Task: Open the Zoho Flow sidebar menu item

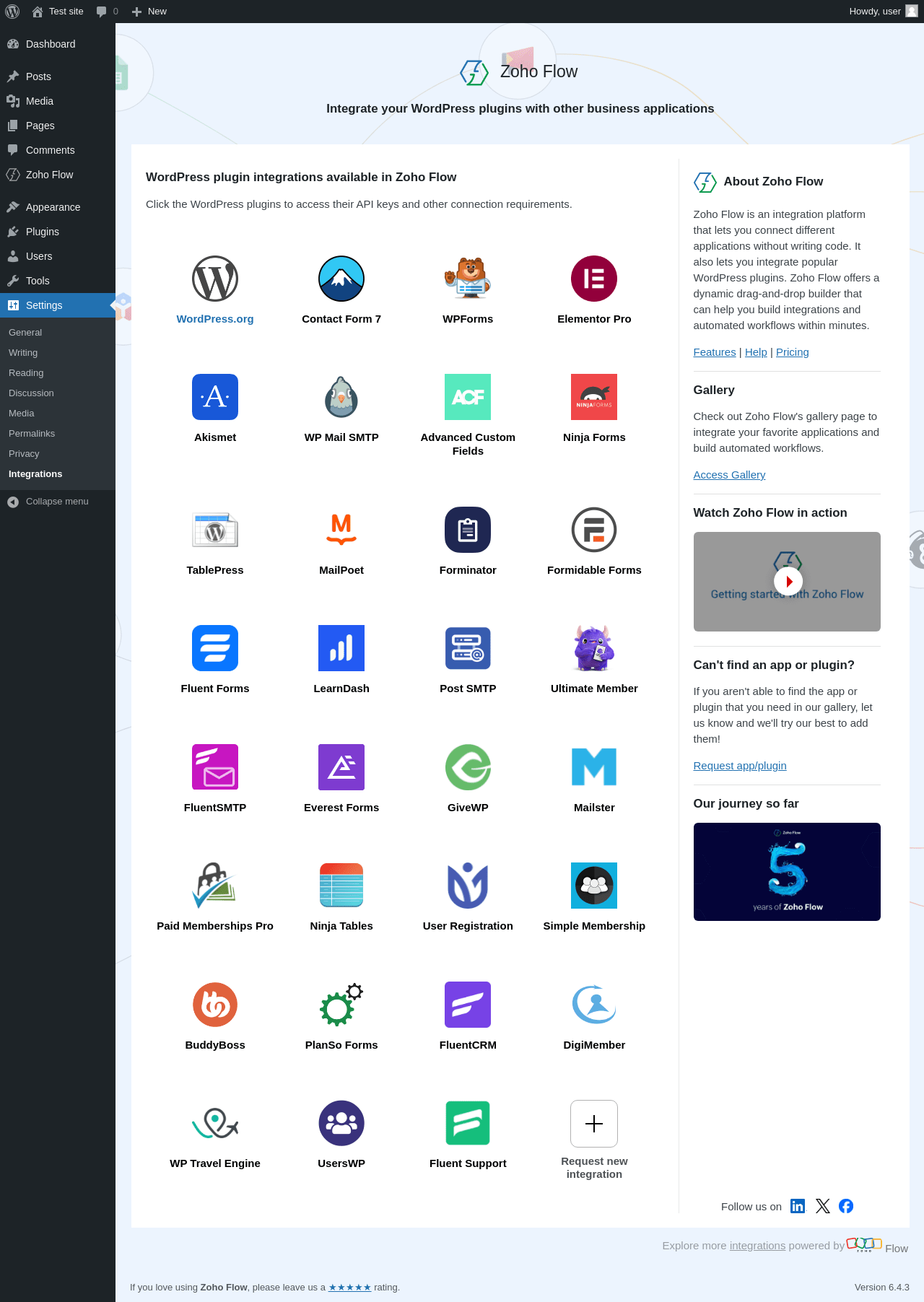Action: (x=58, y=175)
